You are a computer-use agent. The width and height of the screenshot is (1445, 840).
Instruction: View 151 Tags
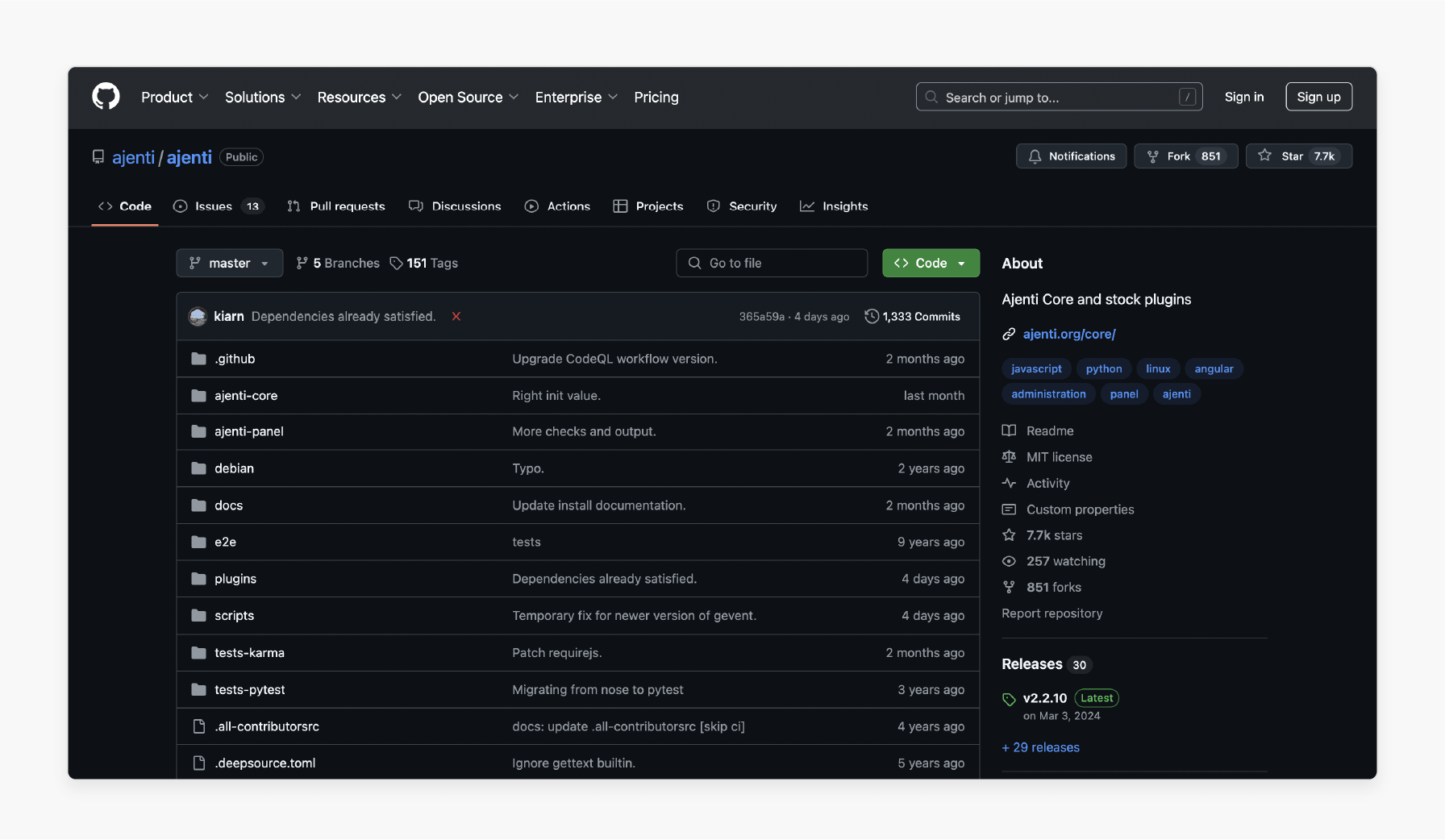coord(424,264)
